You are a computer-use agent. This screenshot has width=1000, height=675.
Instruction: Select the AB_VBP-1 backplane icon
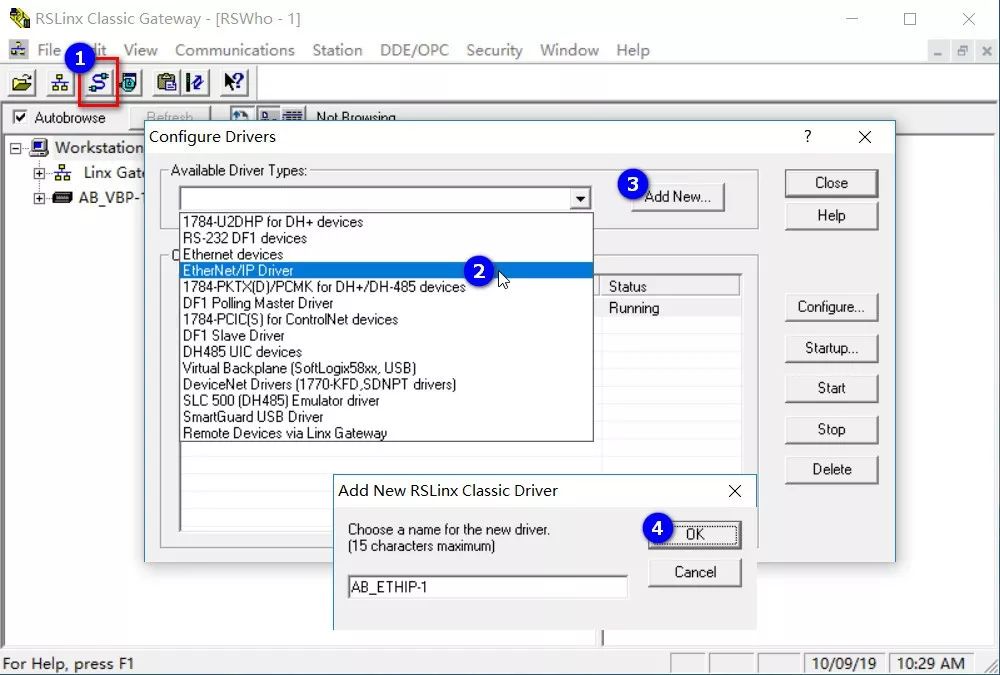click(x=62, y=197)
